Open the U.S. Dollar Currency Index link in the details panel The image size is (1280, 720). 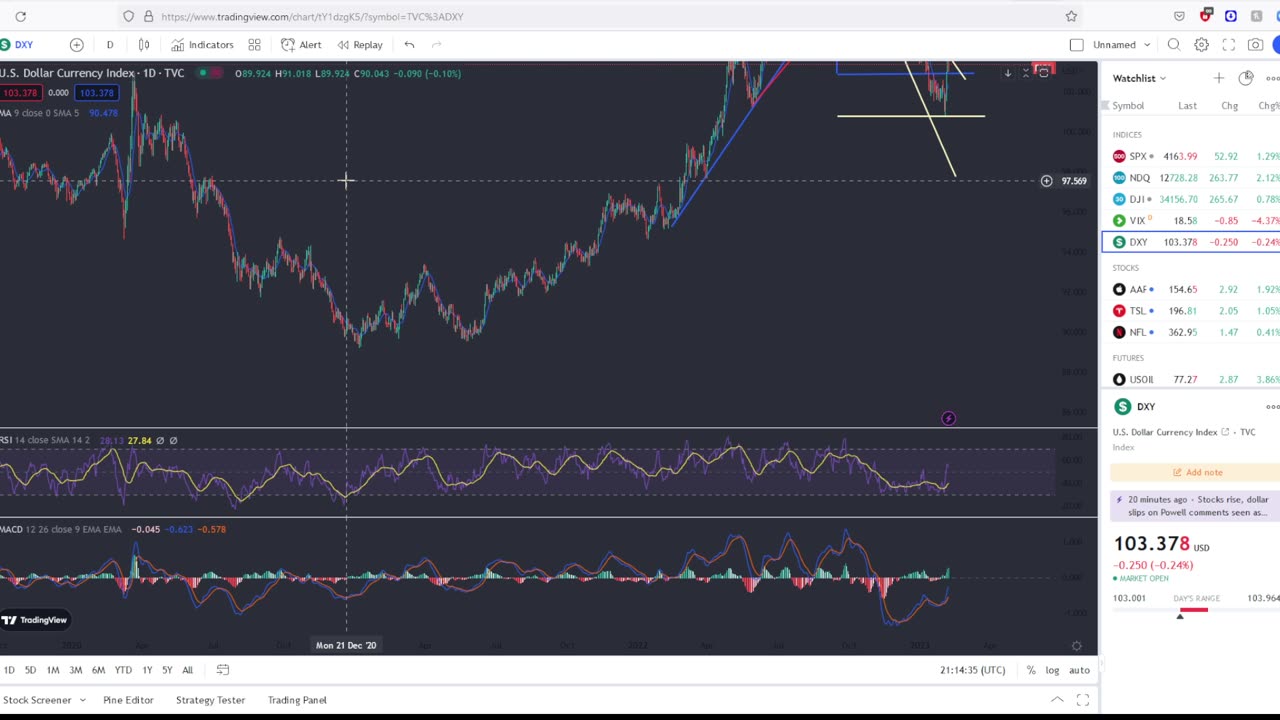[x=1171, y=432]
